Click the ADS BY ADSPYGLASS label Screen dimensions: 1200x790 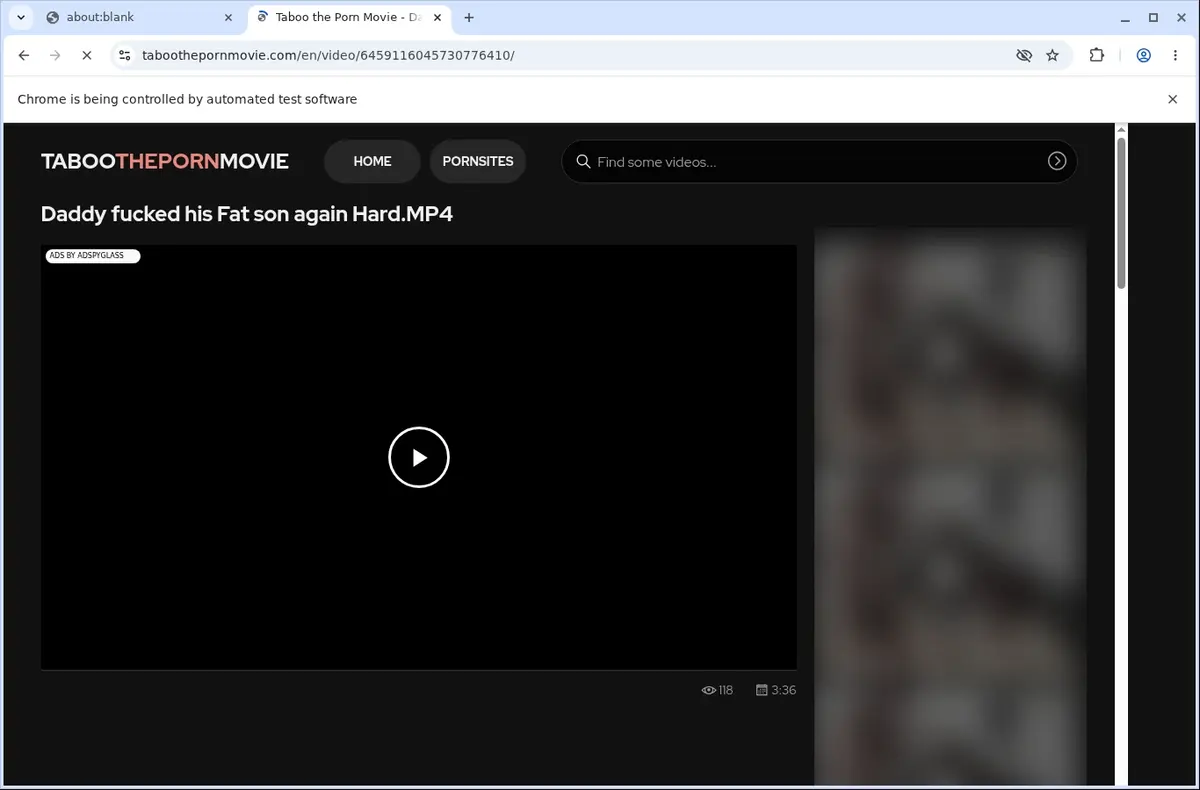point(92,256)
